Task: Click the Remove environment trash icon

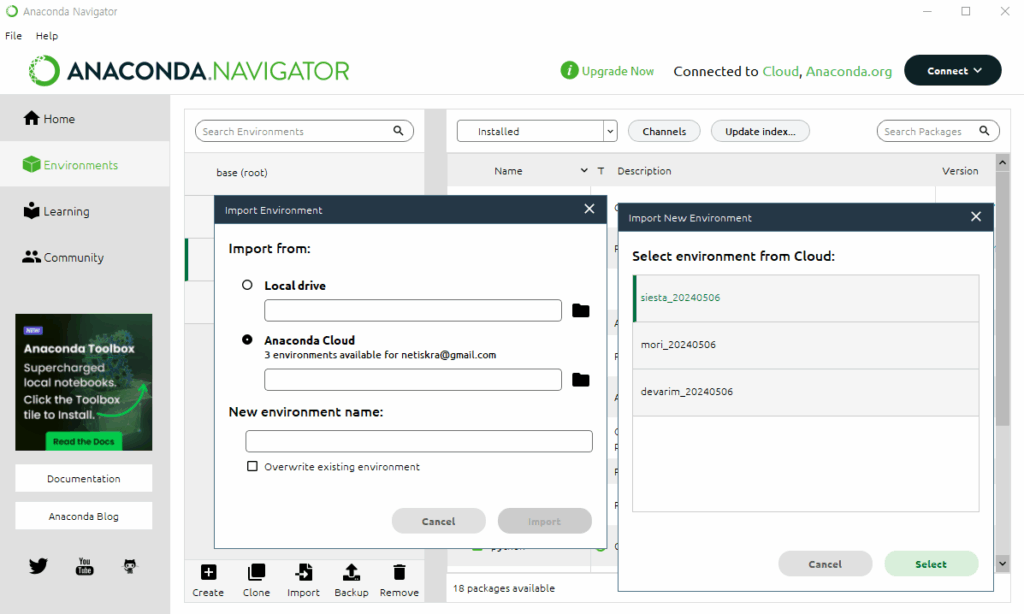Action: click(399, 573)
